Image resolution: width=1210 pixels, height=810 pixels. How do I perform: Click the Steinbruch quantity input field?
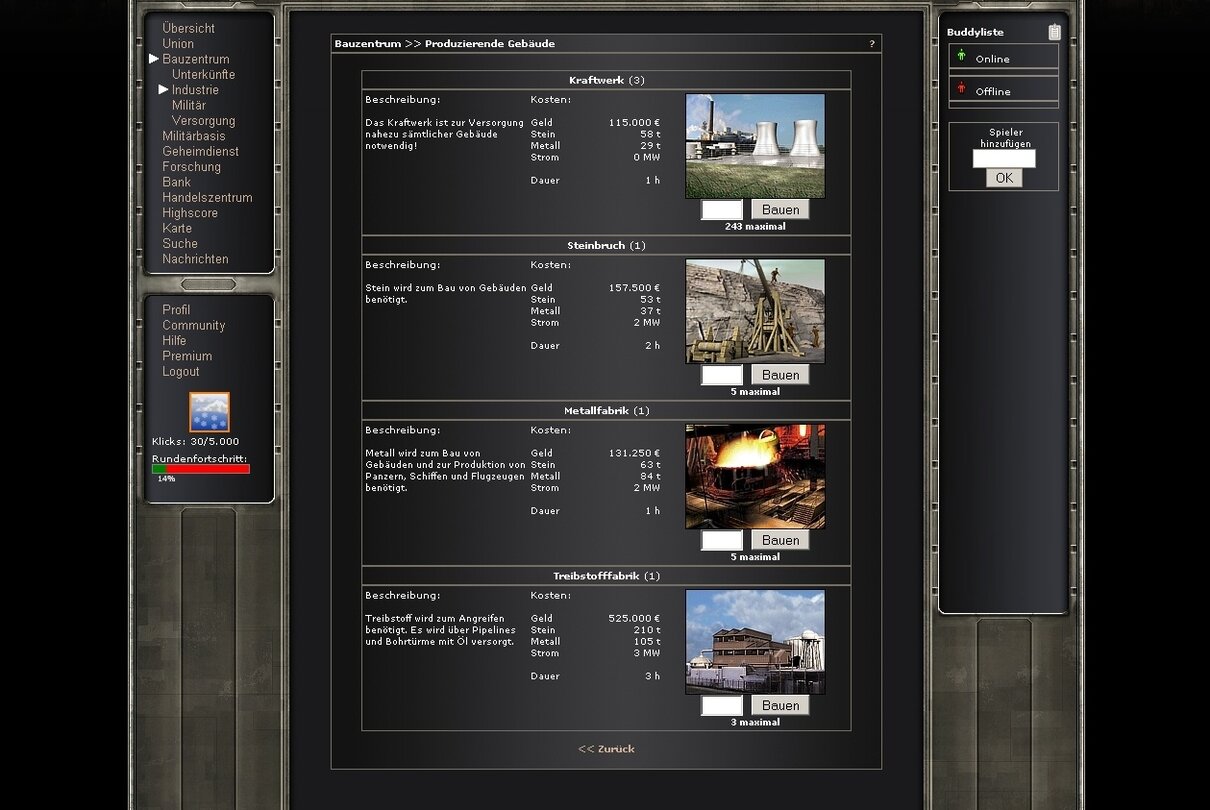click(x=722, y=375)
